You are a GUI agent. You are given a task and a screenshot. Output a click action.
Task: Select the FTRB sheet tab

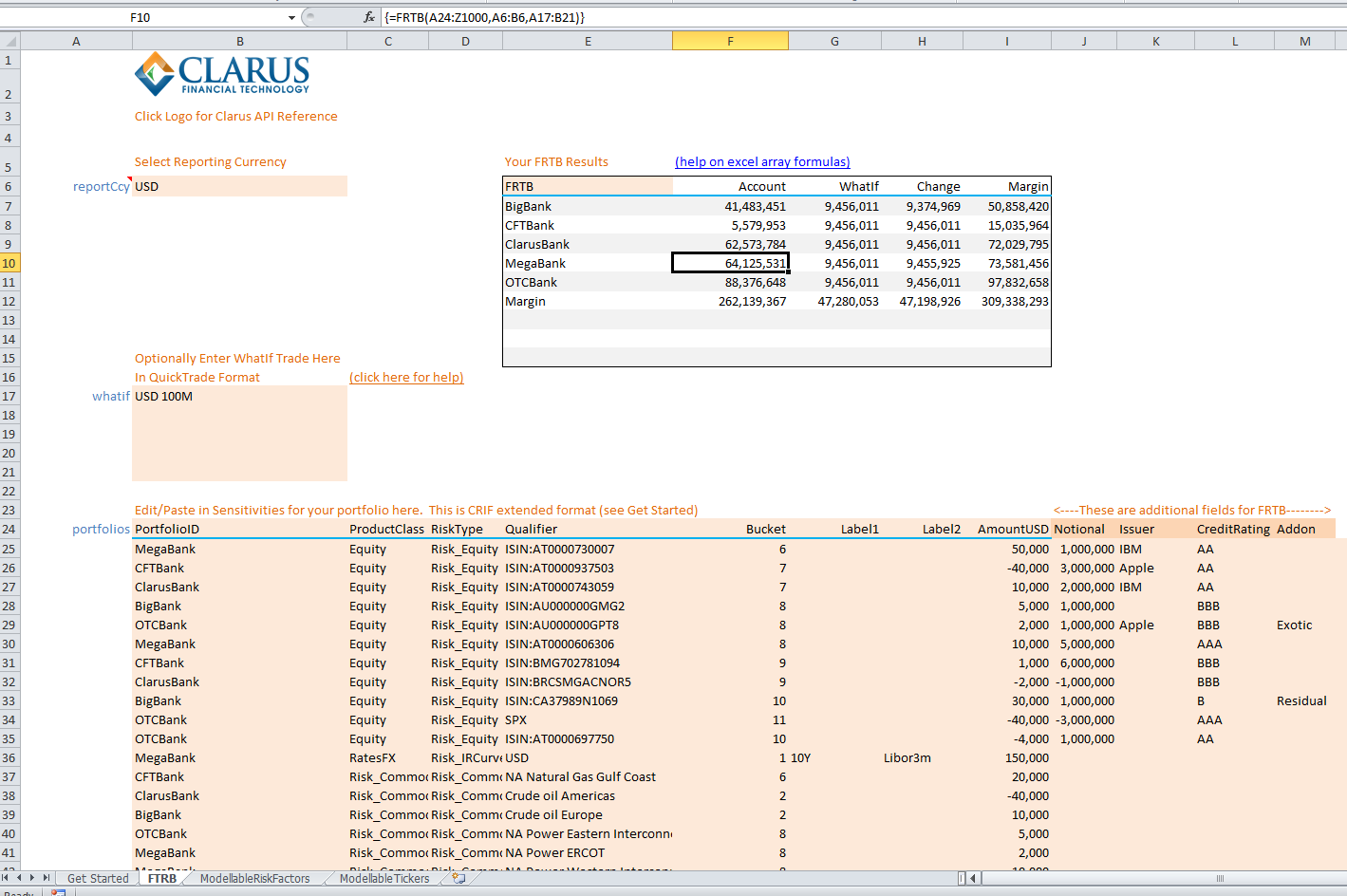point(162,878)
